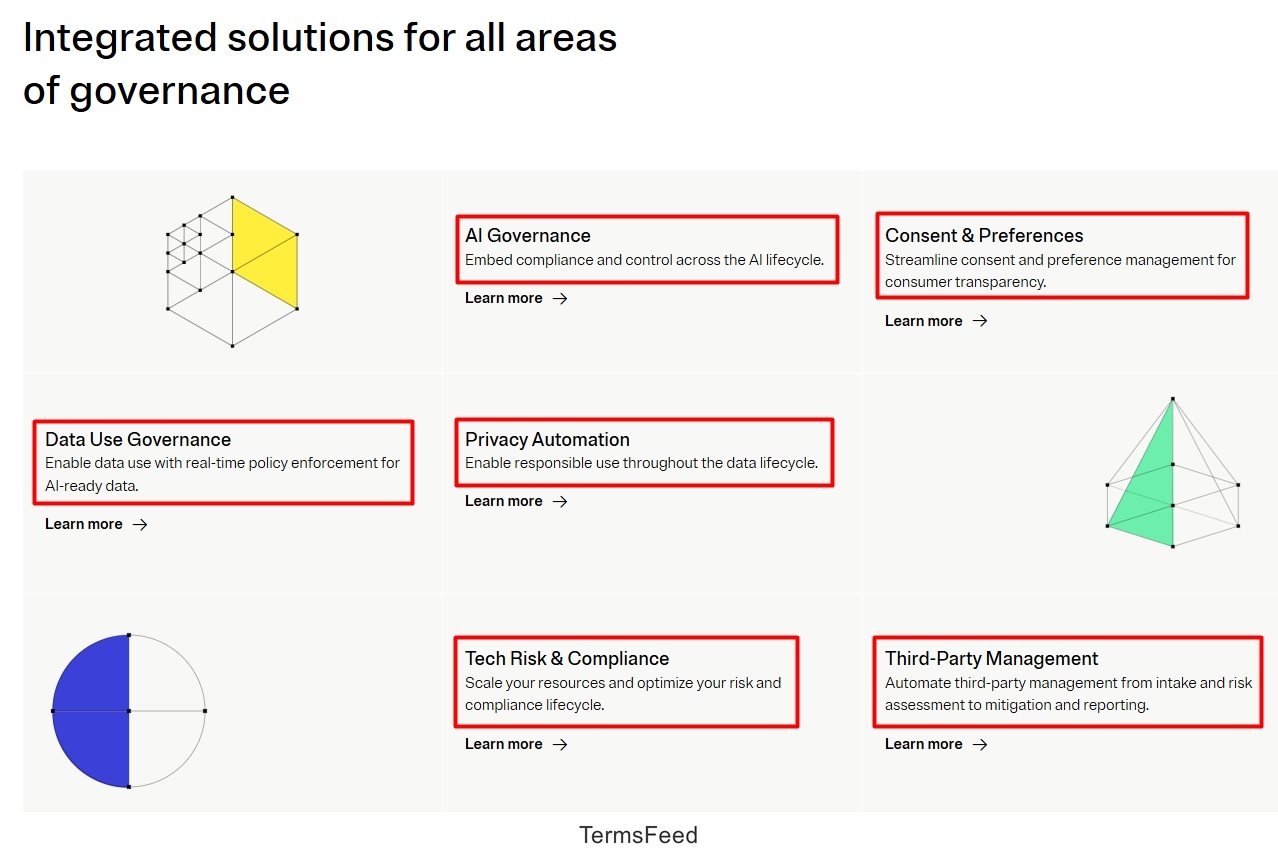Click the TermsFeed caption text
The image size is (1278, 856).
pyautogui.click(x=638, y=835)
